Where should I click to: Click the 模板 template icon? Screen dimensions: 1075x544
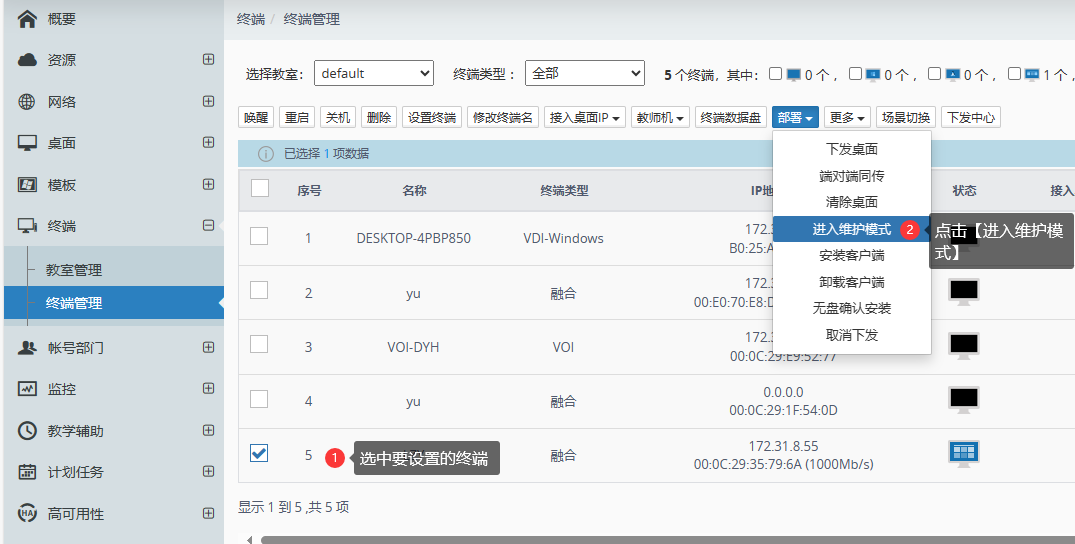(28, 185)
